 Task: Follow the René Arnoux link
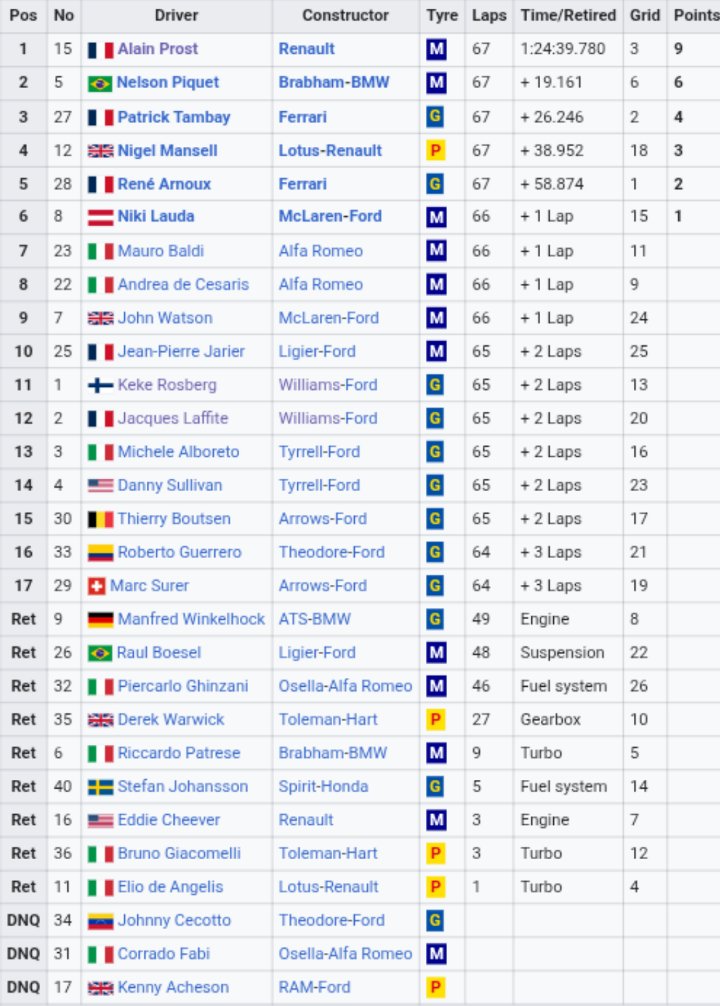[164, 184]
